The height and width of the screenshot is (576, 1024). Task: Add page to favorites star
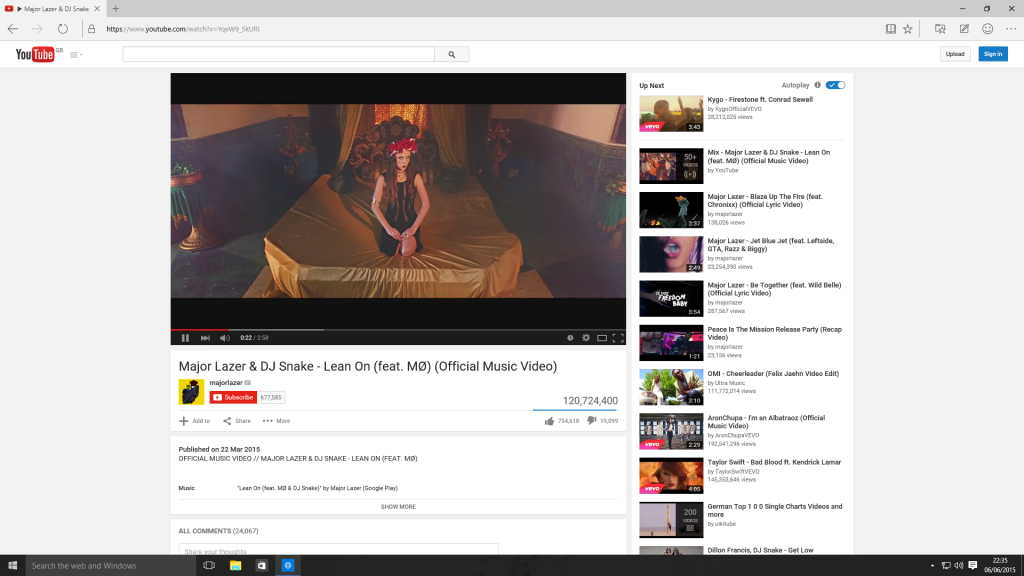[x=908, y=29]
